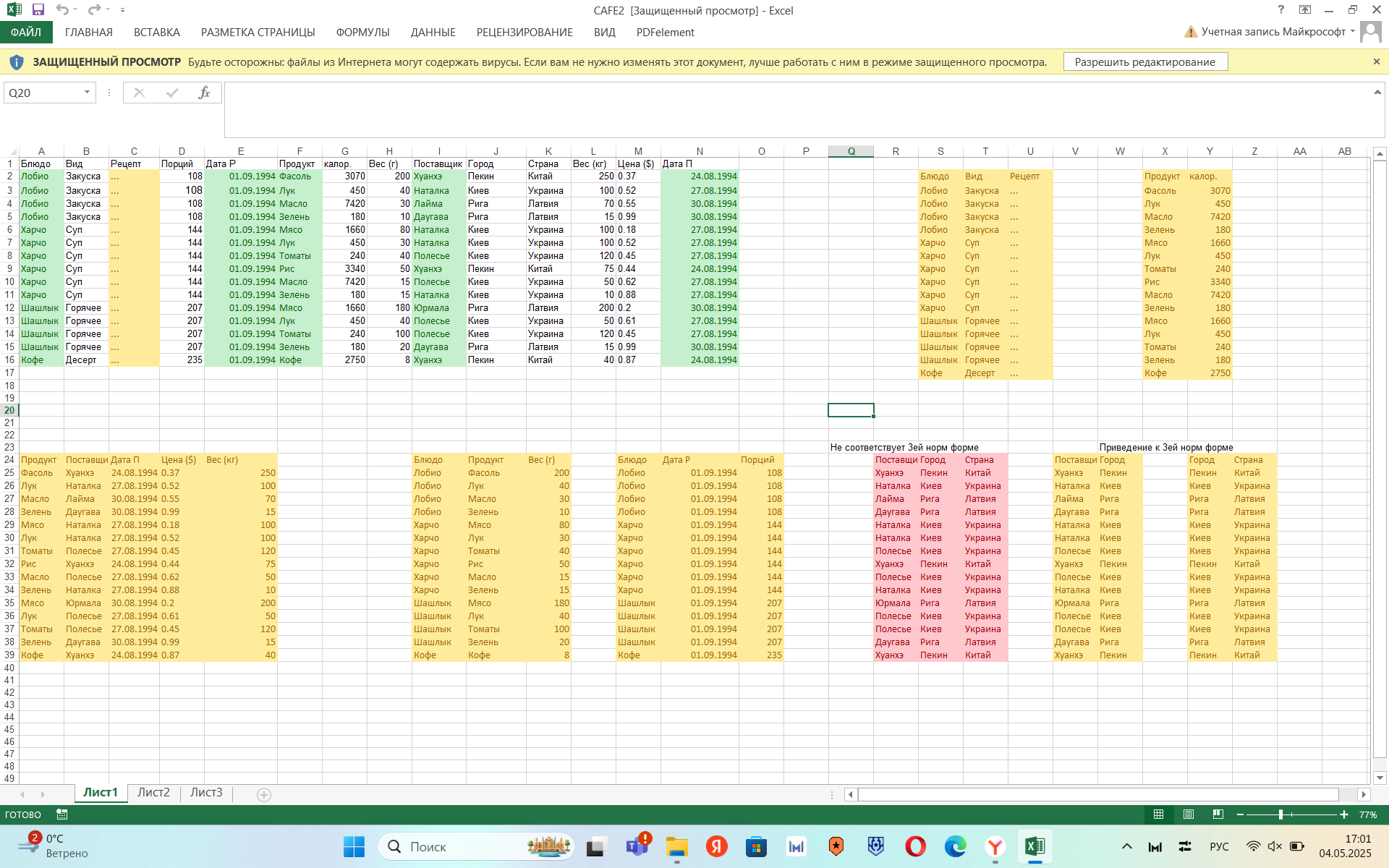Screen dimensions: 1389x868
Task: Open the РЕЦЕНЗИРОВАНИЕ tab
Action: pos(524,32)
